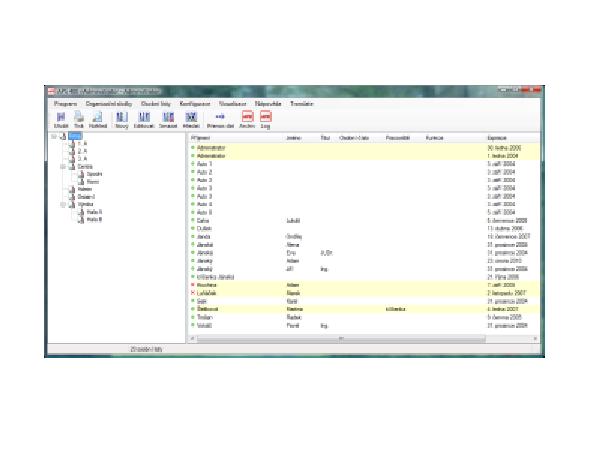
Task: Open the Konfigurace menu
Action: (194, 104)
